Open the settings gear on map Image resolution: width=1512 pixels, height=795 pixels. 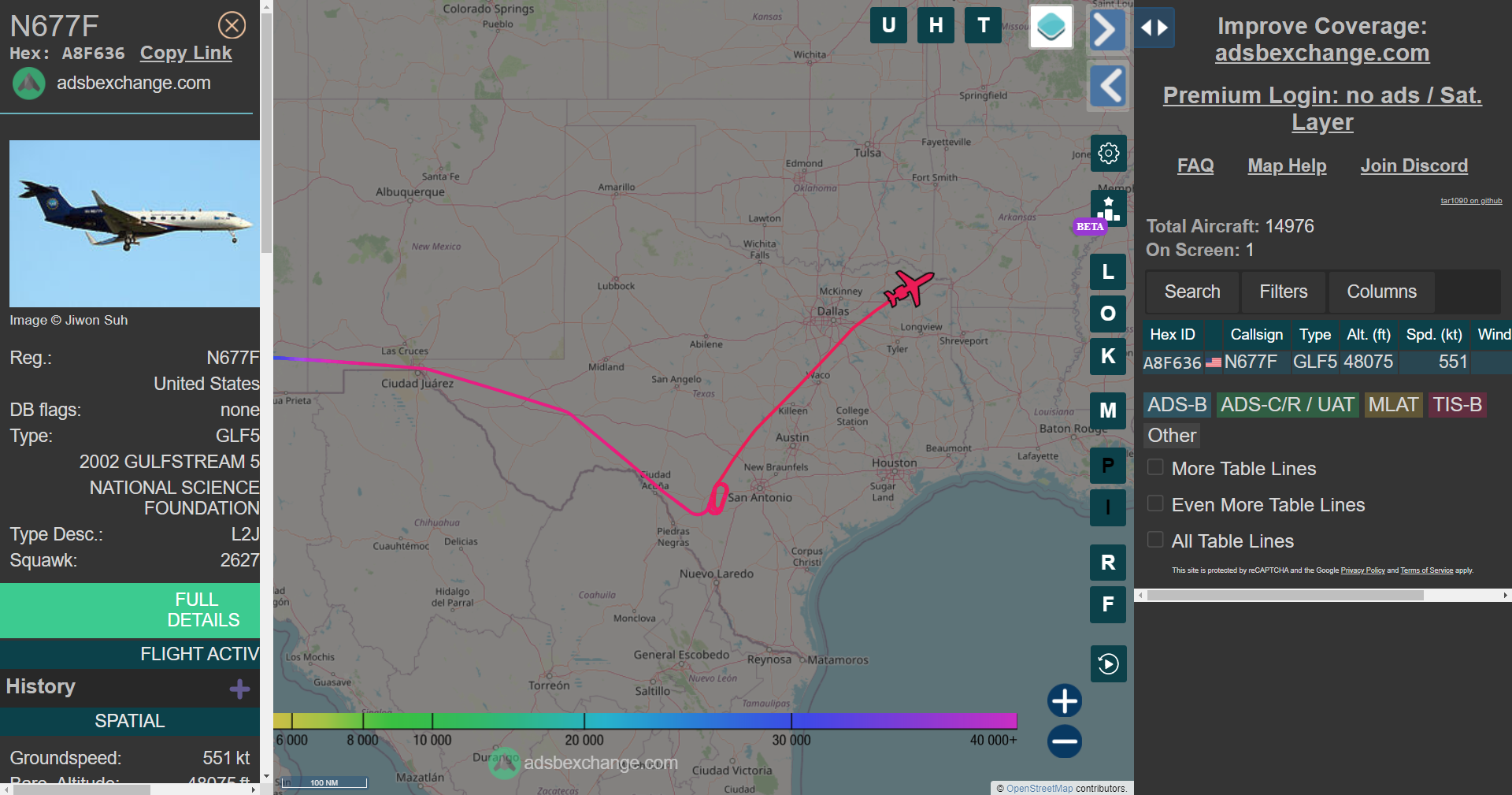click(x=1108, y=153)
